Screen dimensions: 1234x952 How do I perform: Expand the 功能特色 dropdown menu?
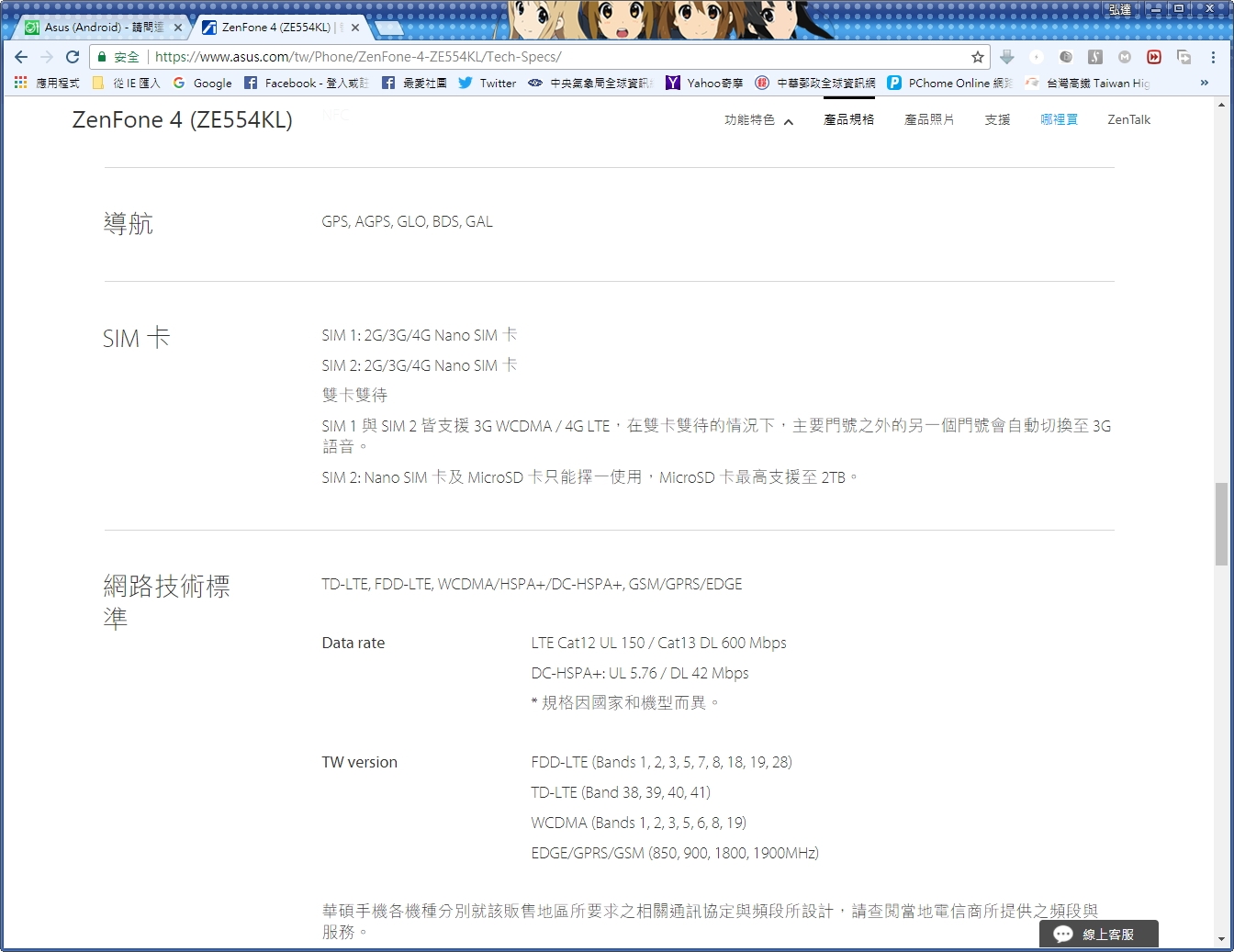[758, 120]
